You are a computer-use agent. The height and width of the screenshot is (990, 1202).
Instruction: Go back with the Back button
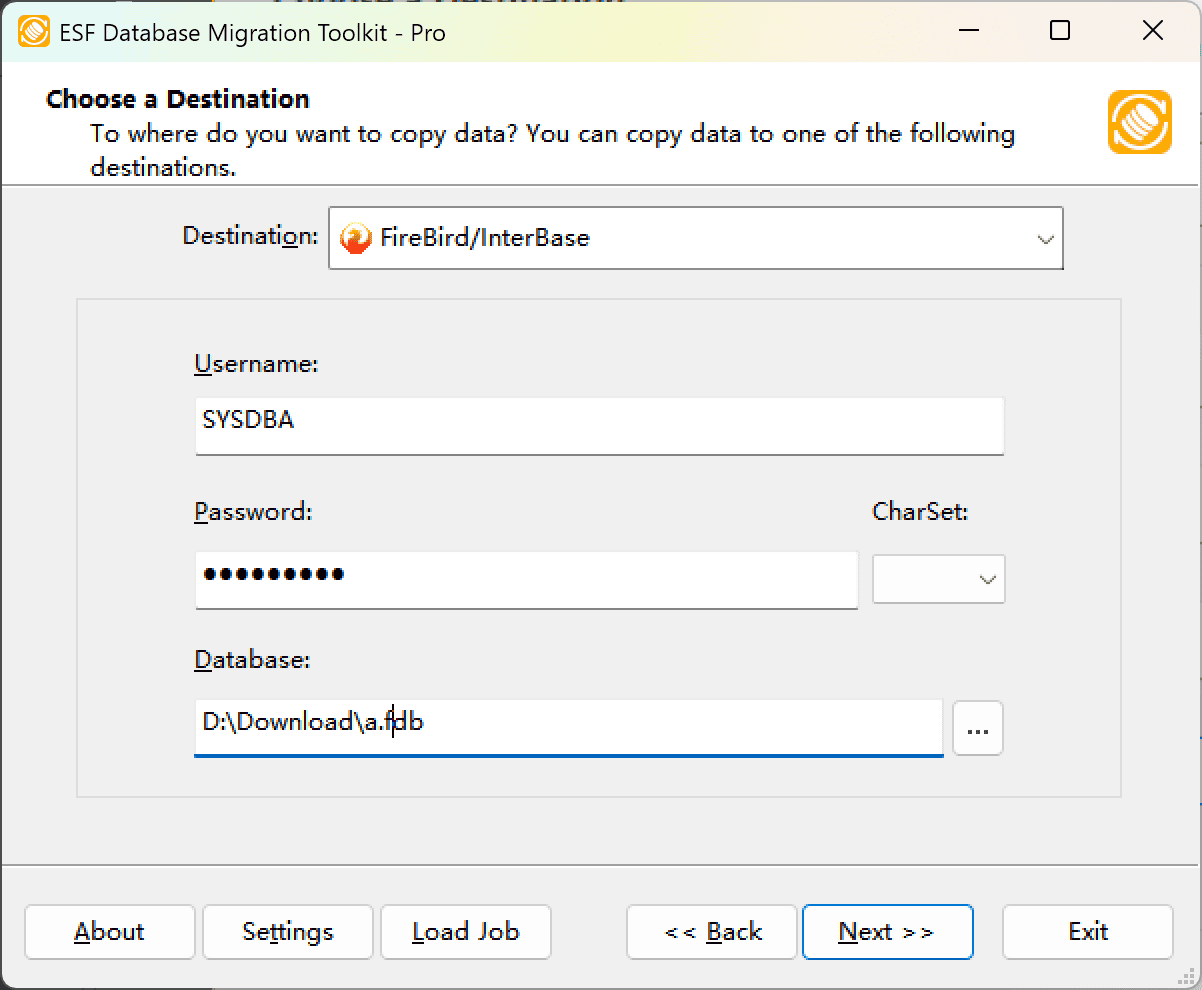click(x=711, y=931)
